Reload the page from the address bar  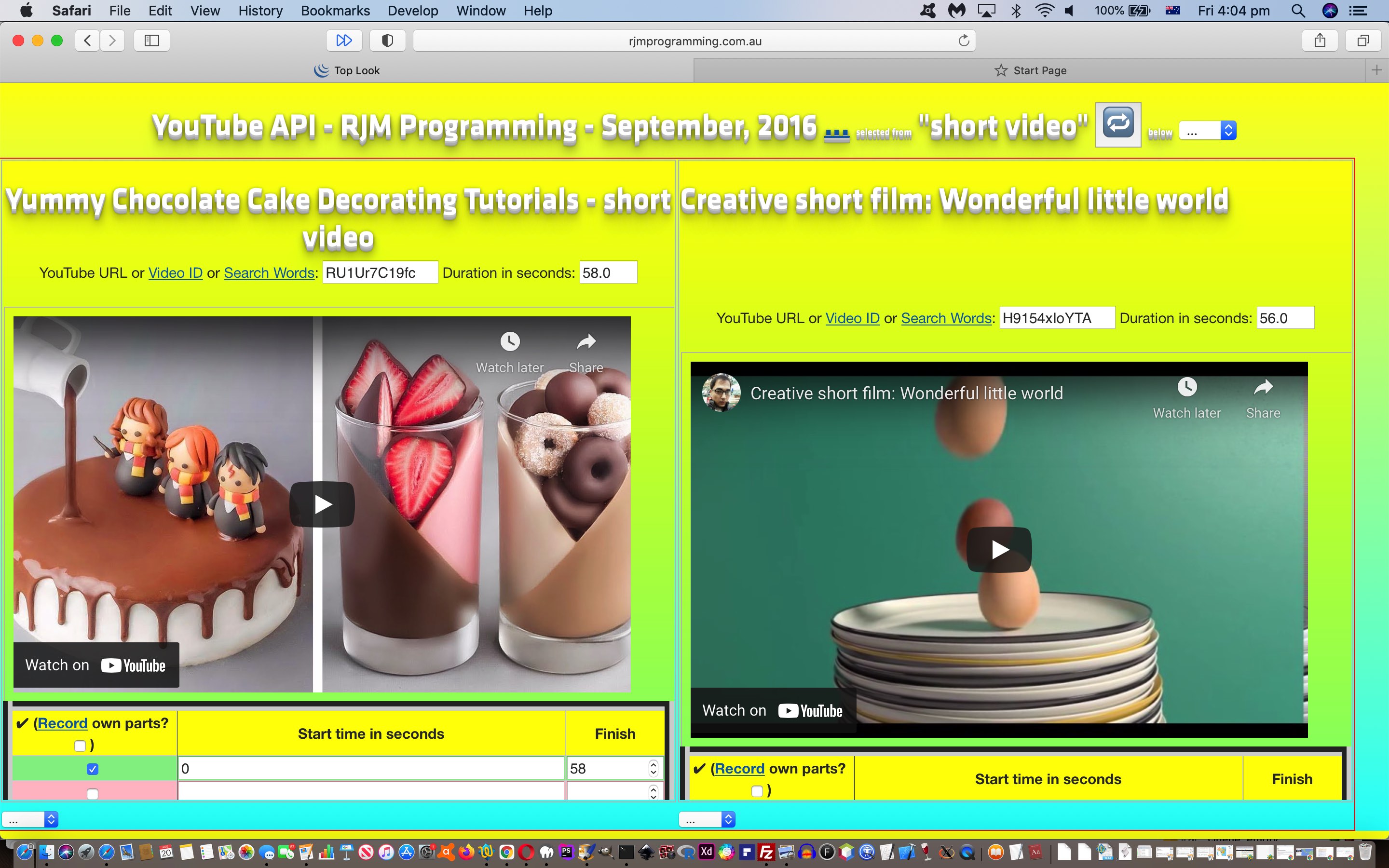[x=964, y=40]
